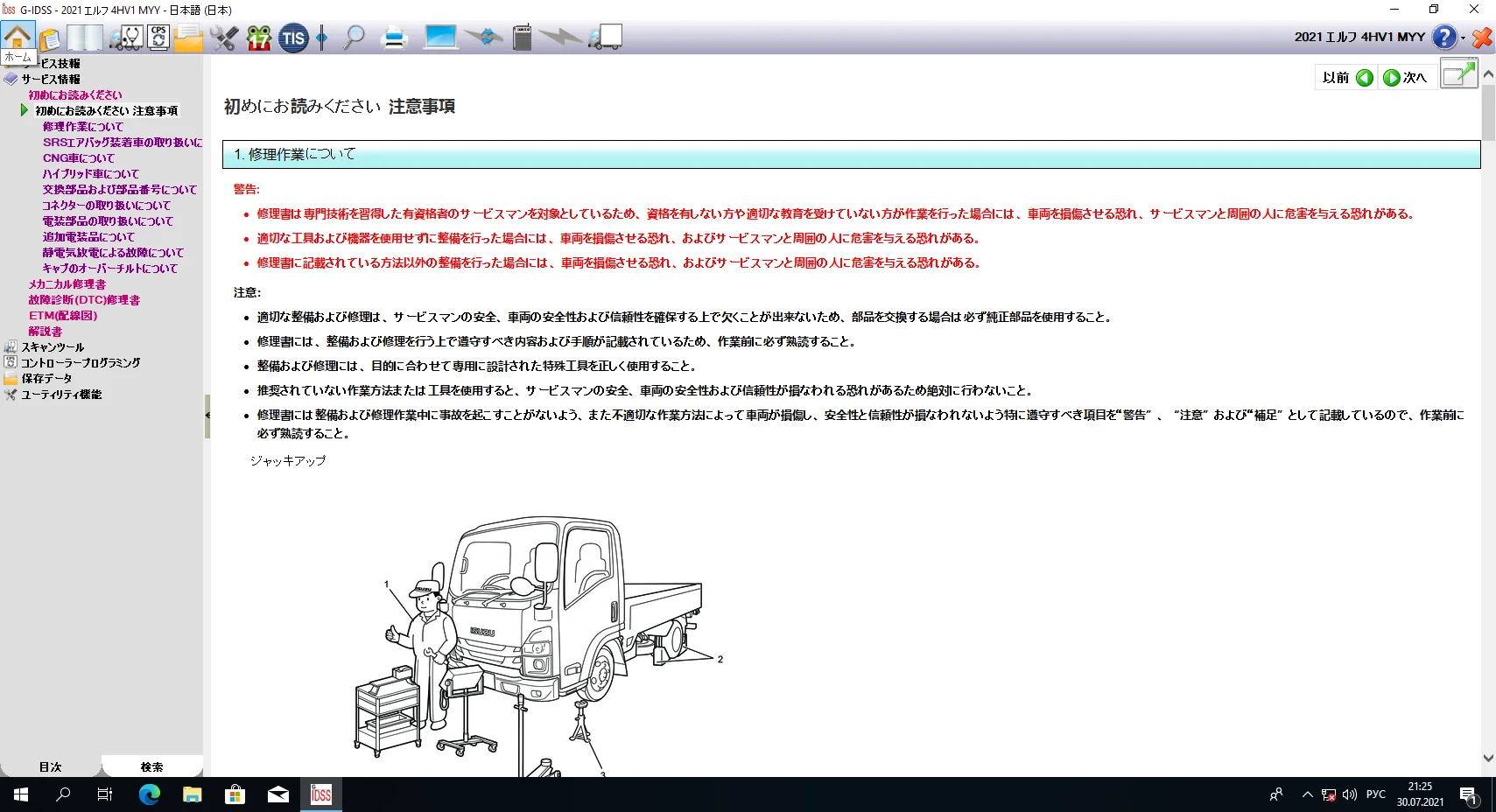1496x812 pixels.
Task: Launch the truck stethoscope diagnostics icon
Action: point(126,38)
